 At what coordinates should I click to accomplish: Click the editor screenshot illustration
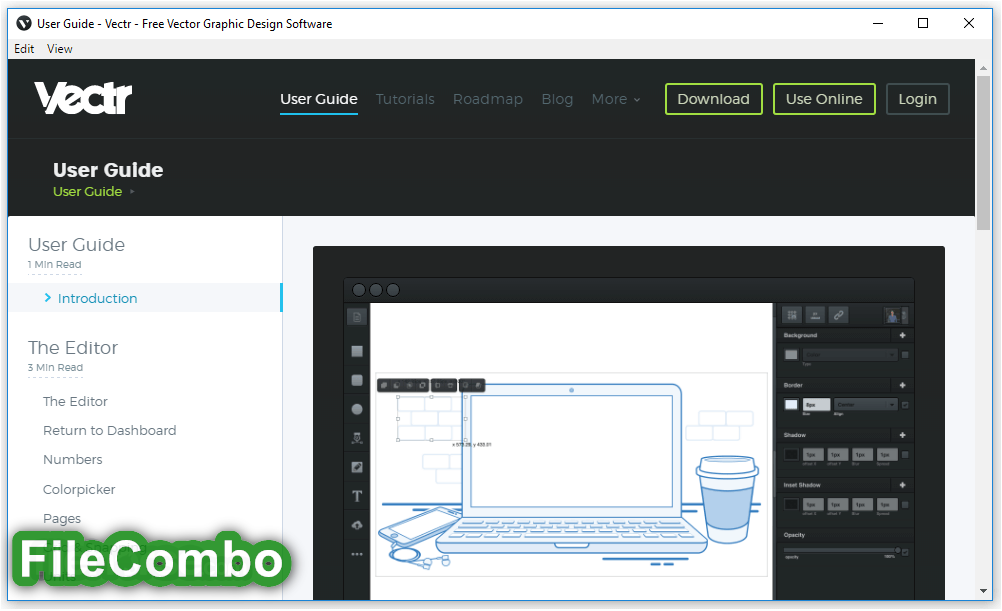click(629, 423)
